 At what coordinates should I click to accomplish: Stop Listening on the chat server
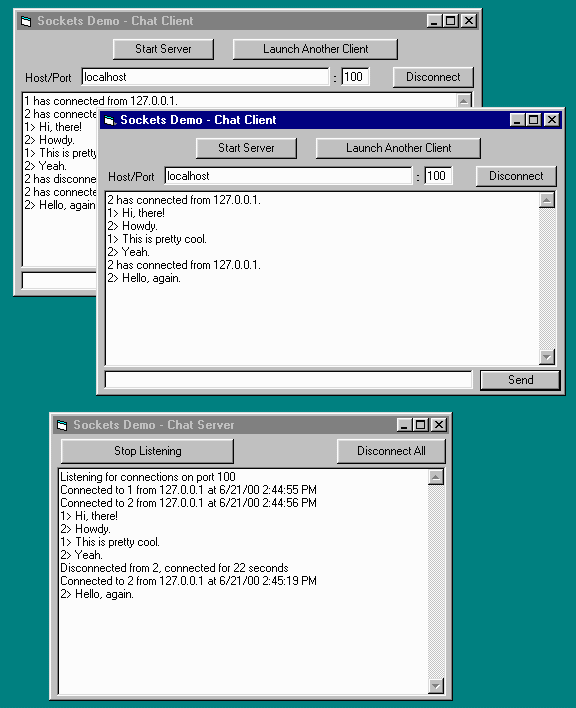[x=148, y=451]
